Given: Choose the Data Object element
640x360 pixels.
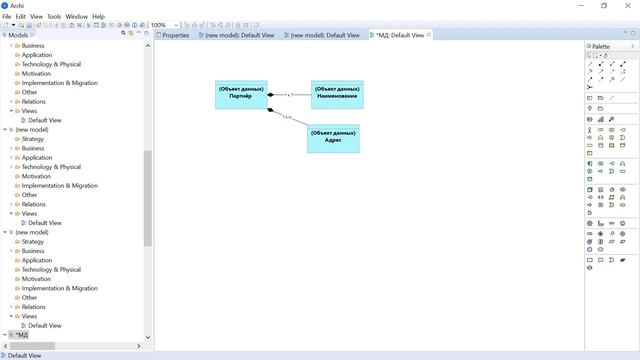Looking at the screenshot, I should pyautogui.click(x=590, y=179).
